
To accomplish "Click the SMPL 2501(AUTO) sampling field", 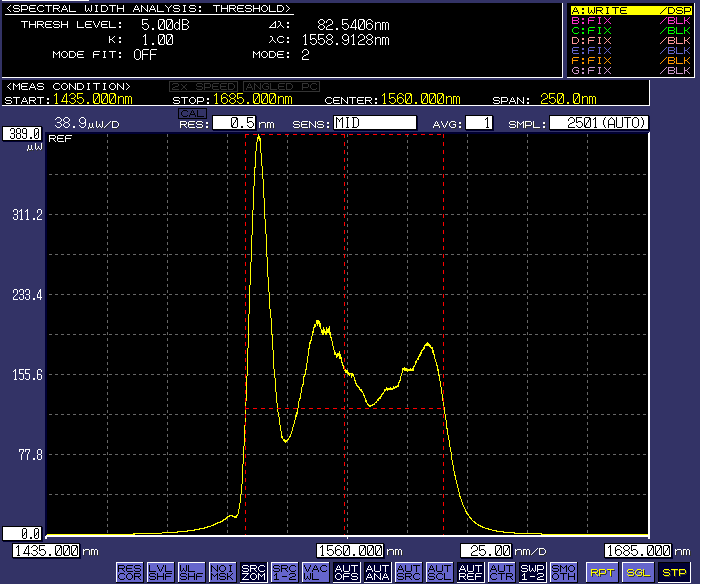I will click(600, 123).
